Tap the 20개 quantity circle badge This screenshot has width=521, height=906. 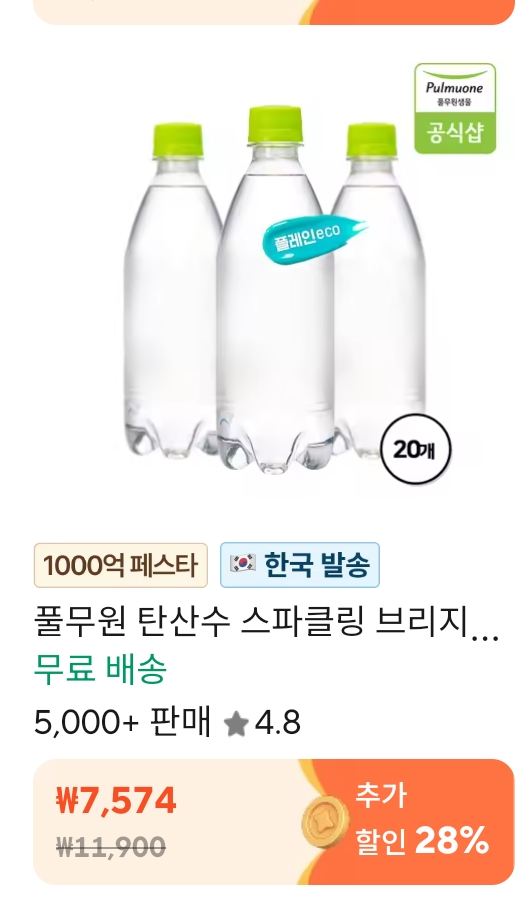tap(416, 450)
